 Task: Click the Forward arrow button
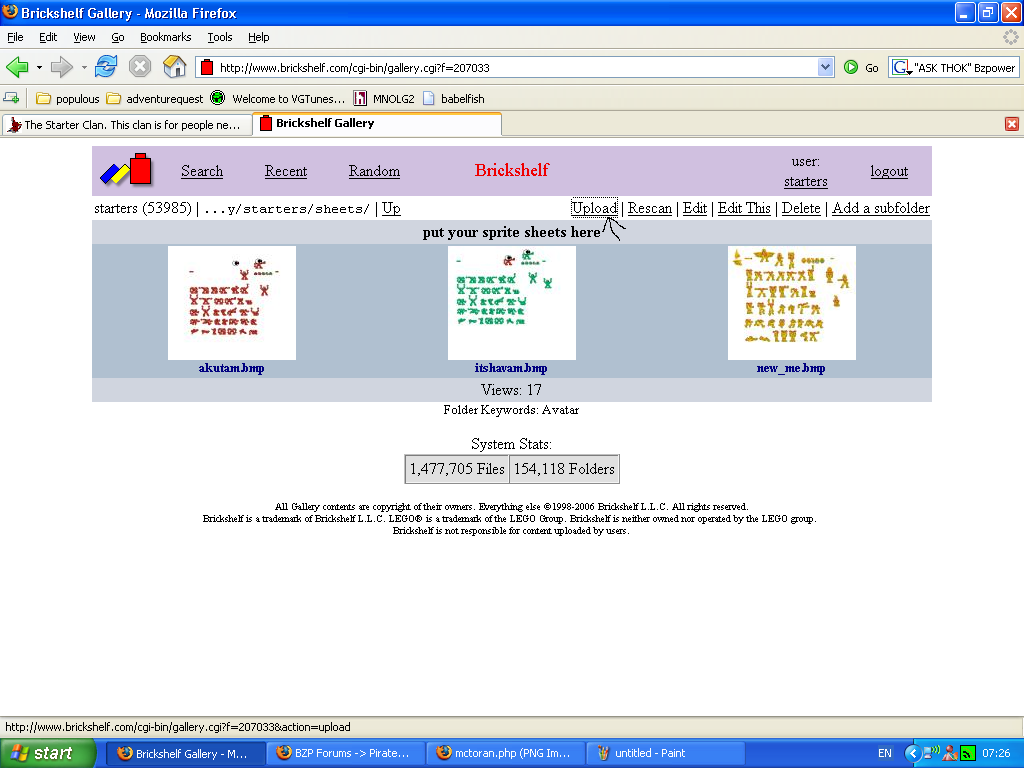tap(61, 67)
